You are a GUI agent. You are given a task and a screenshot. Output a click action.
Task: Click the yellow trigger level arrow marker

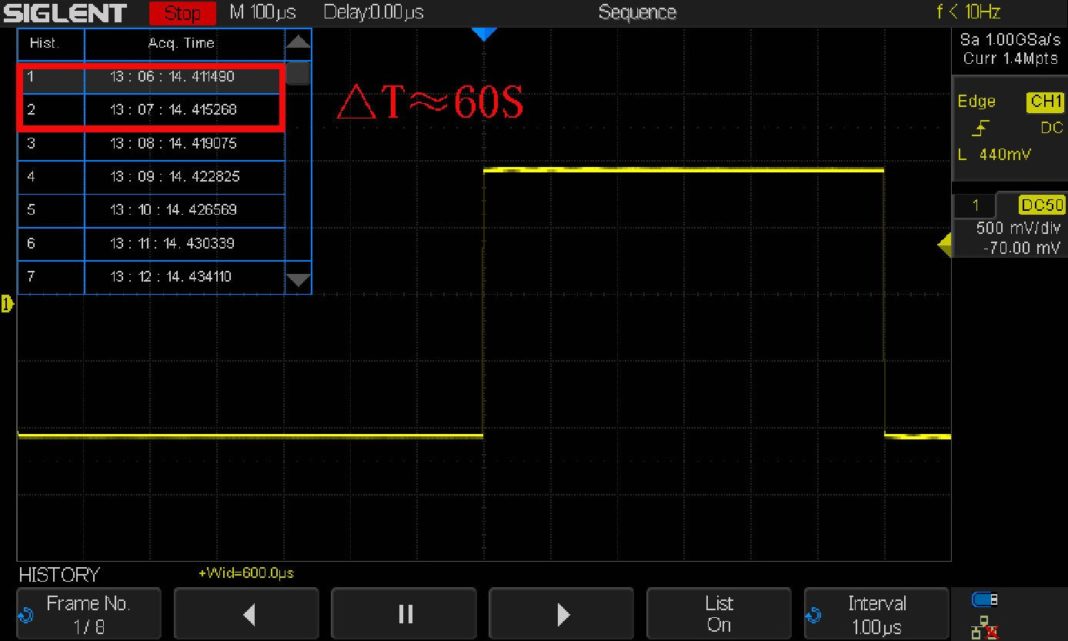(944, 243)
